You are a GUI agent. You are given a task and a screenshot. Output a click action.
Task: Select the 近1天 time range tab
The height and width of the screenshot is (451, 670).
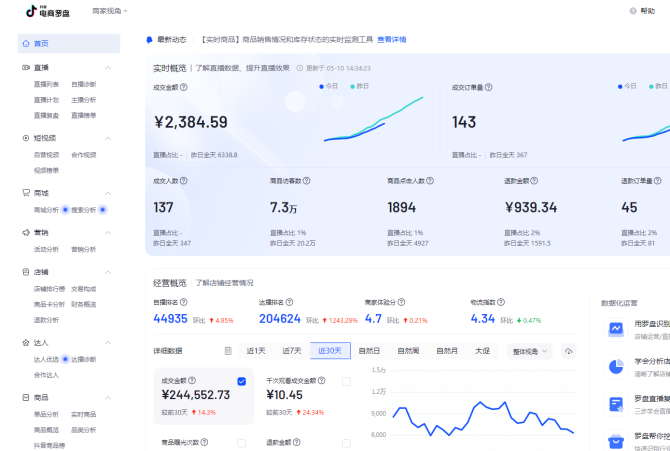coord(256,351)
